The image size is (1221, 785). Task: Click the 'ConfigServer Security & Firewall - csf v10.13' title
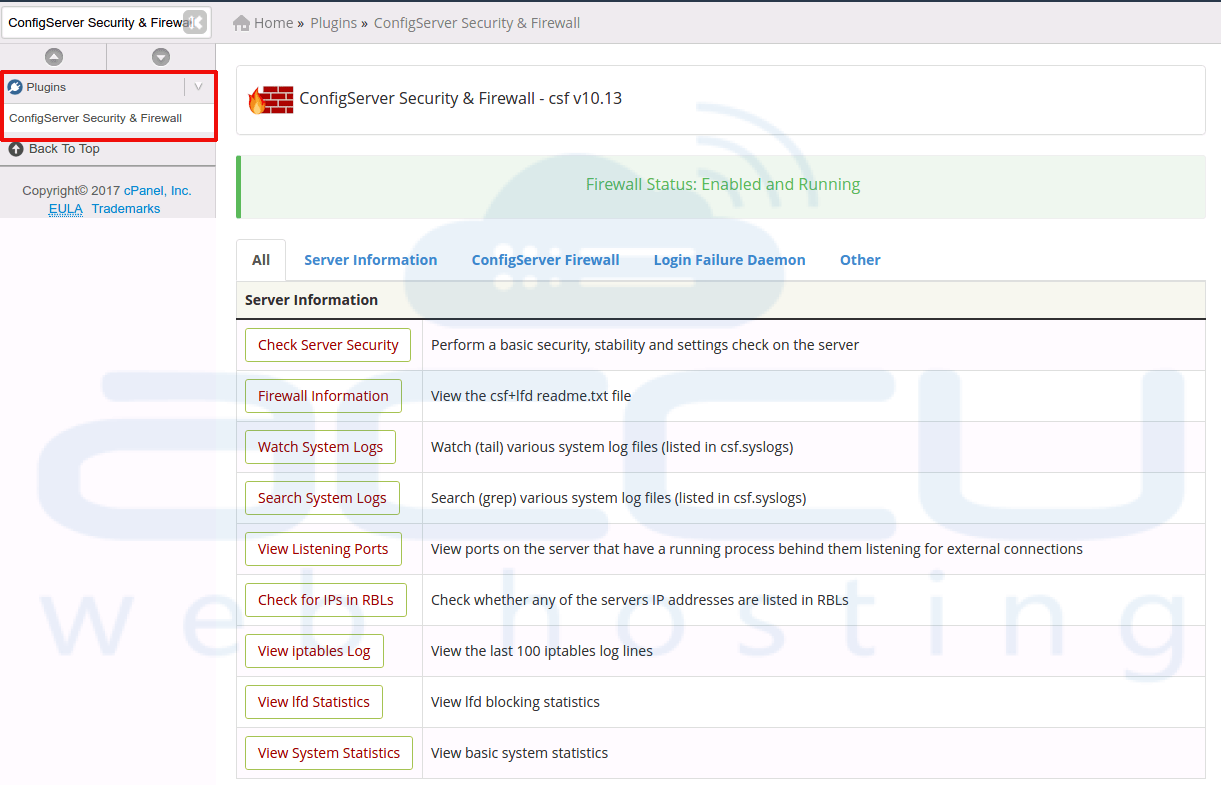(461, 99)
